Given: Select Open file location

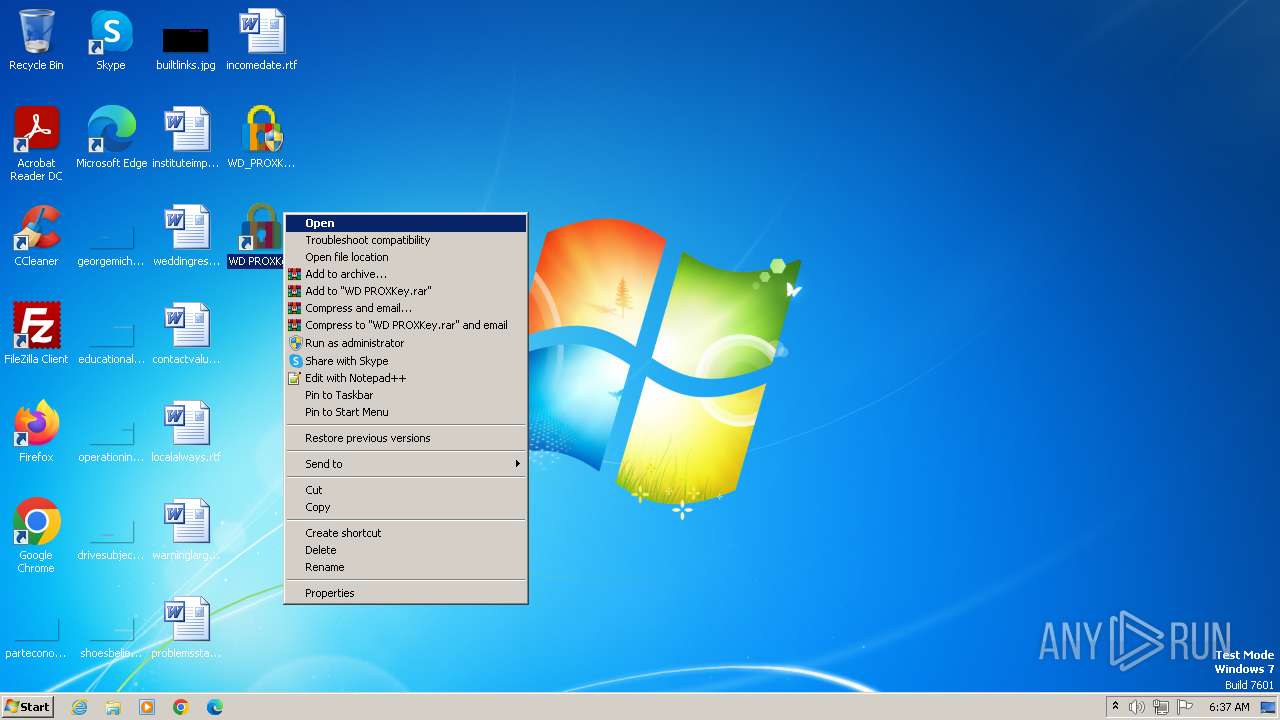Looking at the screenshot, I should coord(406,257).
